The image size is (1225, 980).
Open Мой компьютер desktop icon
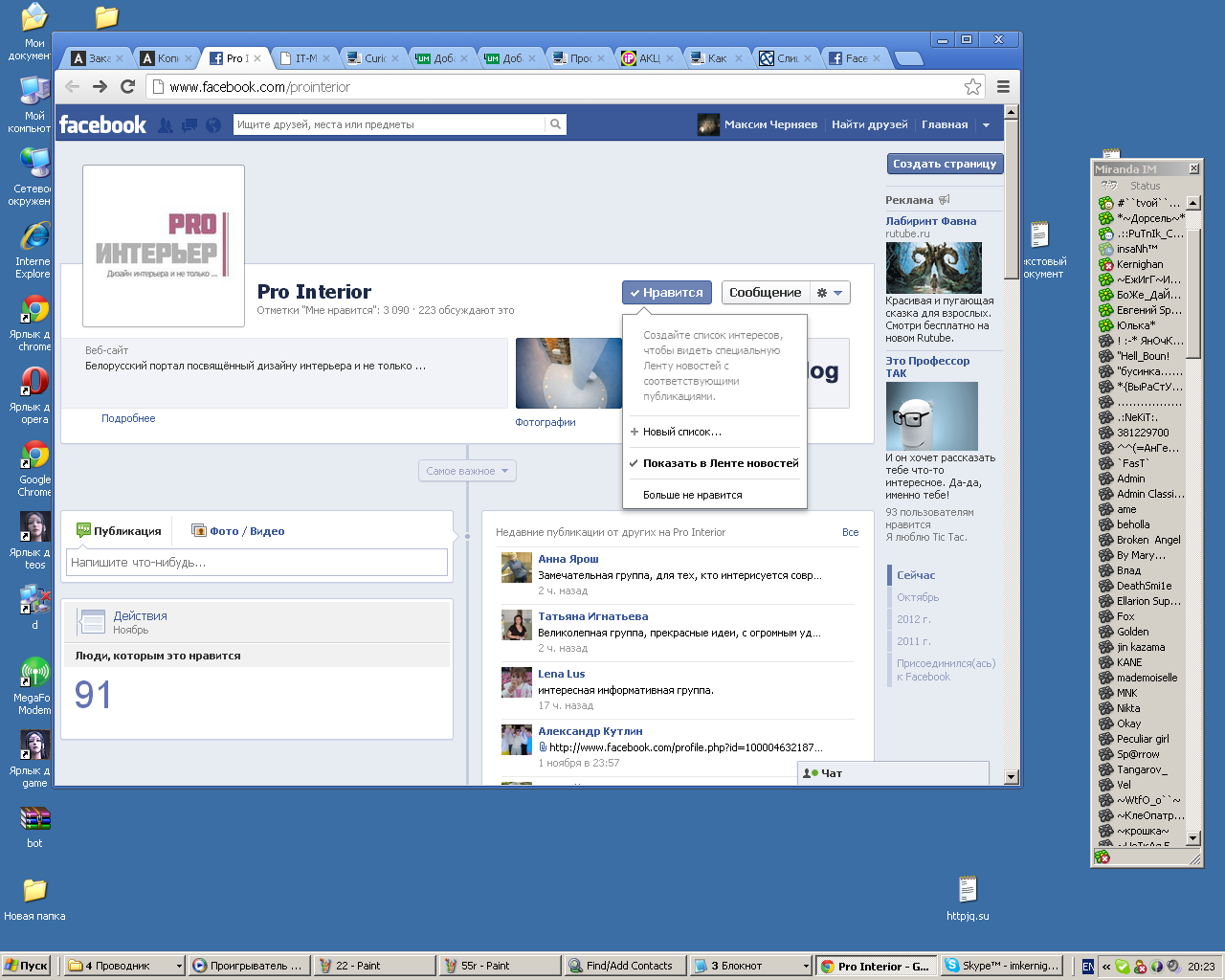point(33,104)
